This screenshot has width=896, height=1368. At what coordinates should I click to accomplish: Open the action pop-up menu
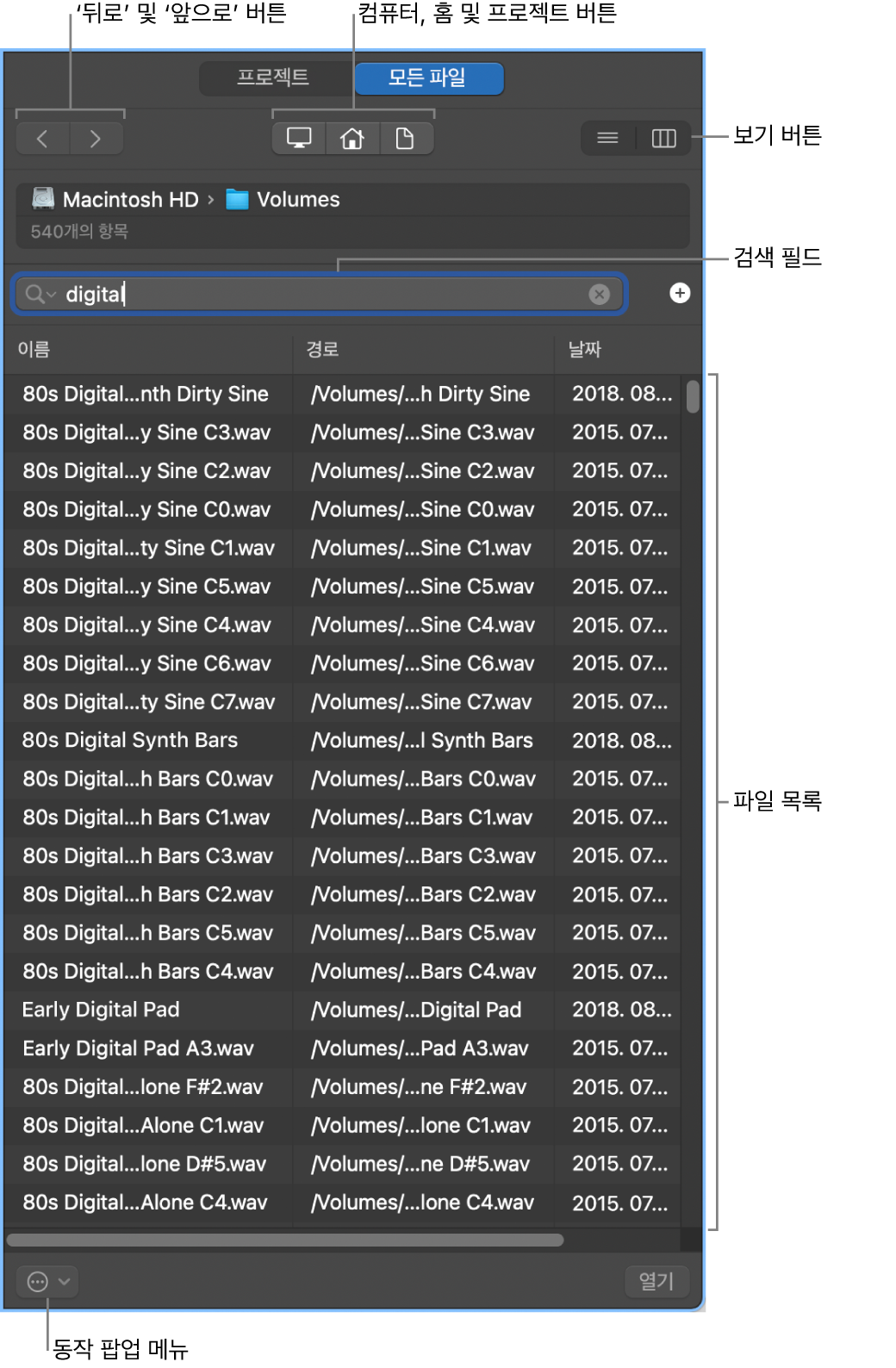tap(47, 1282)
